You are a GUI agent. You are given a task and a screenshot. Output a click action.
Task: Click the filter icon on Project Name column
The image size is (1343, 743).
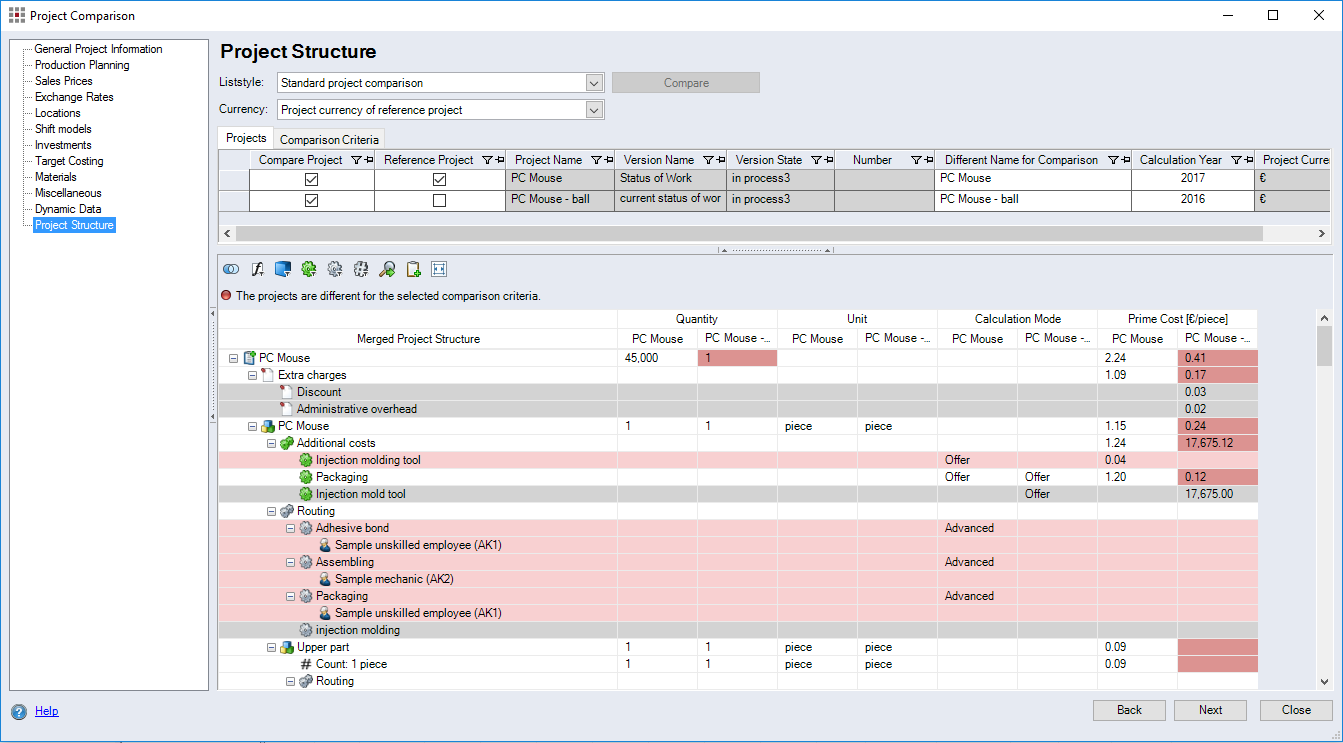coord(596,160)
